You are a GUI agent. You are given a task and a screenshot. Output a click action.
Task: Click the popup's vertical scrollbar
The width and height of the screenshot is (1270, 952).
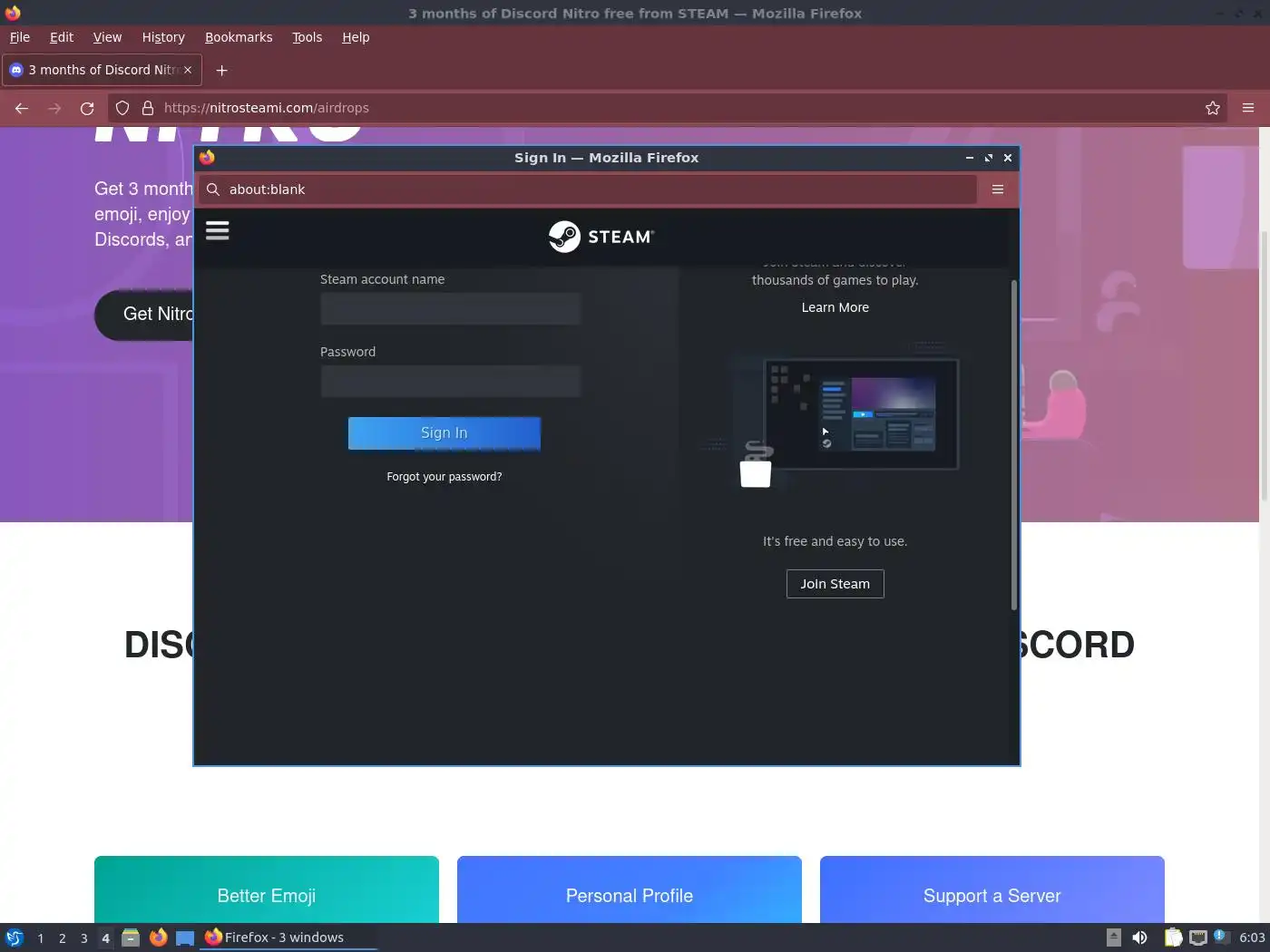point(1014,444)
